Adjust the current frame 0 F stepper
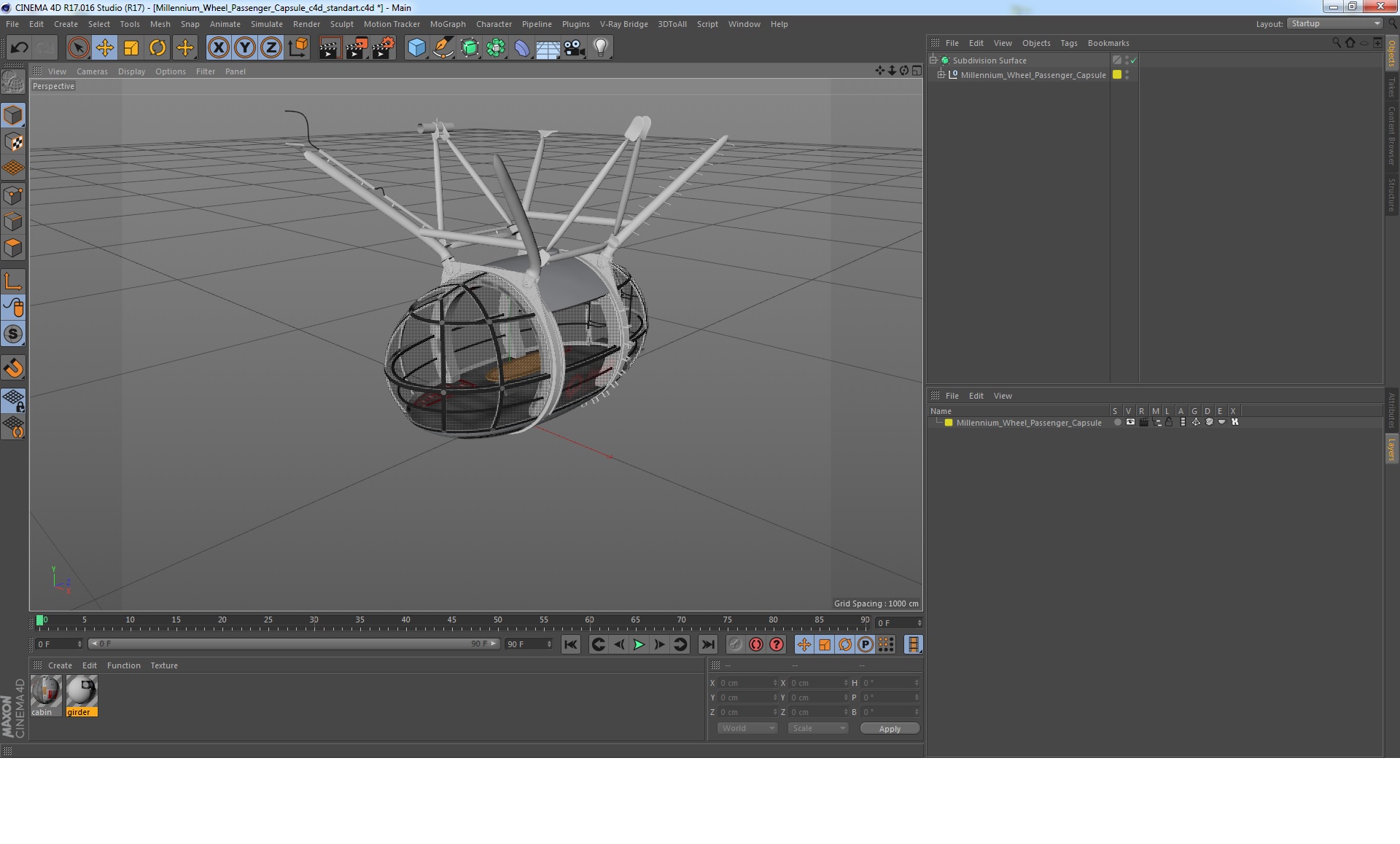This screenshot has width=1400, height=844. pyautogui.click(x=919, y=623)
